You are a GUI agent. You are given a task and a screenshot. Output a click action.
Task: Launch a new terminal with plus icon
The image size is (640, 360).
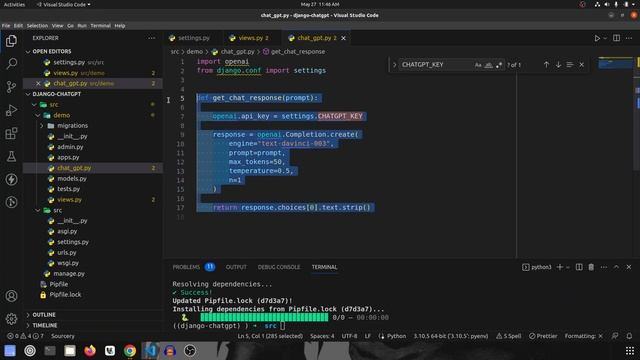(560, 267)
